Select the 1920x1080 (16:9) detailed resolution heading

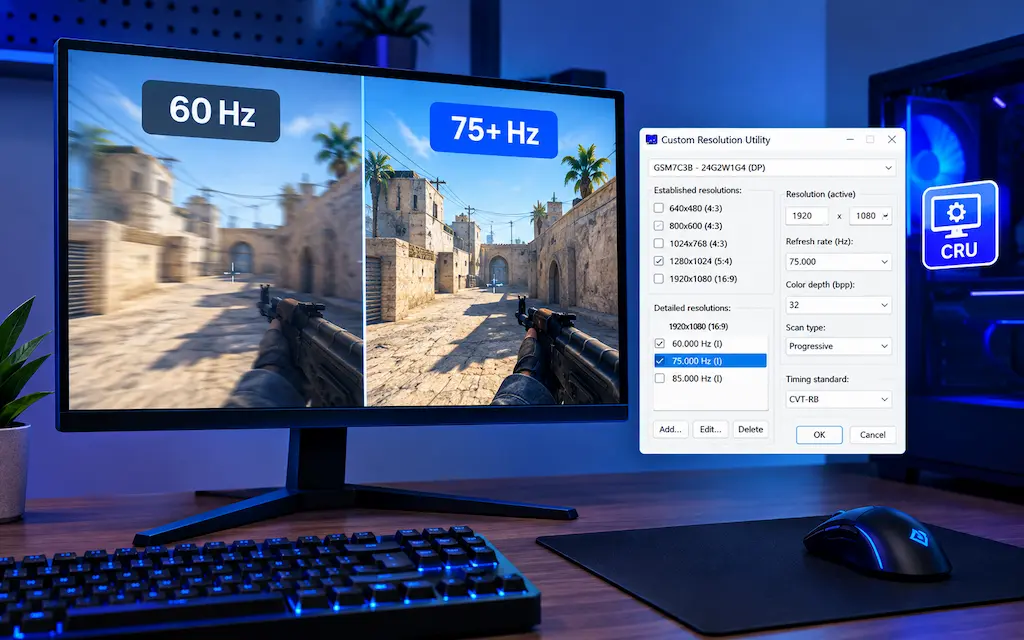[x=698, y=327]
